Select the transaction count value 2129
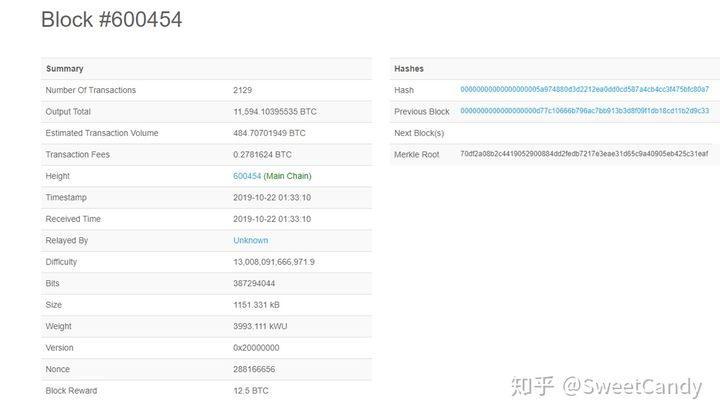Viewport: 720px width, 418px height. [242, 90]
